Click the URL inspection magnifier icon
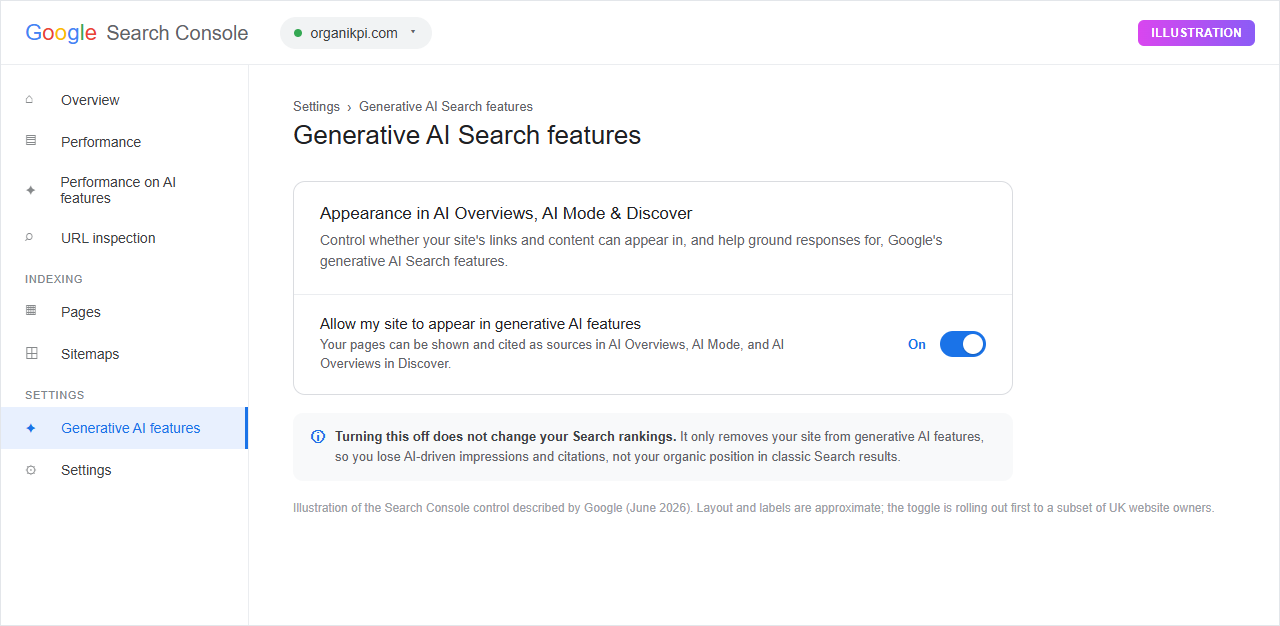The height and width of the screenshot is (626, 1280). 30,237
